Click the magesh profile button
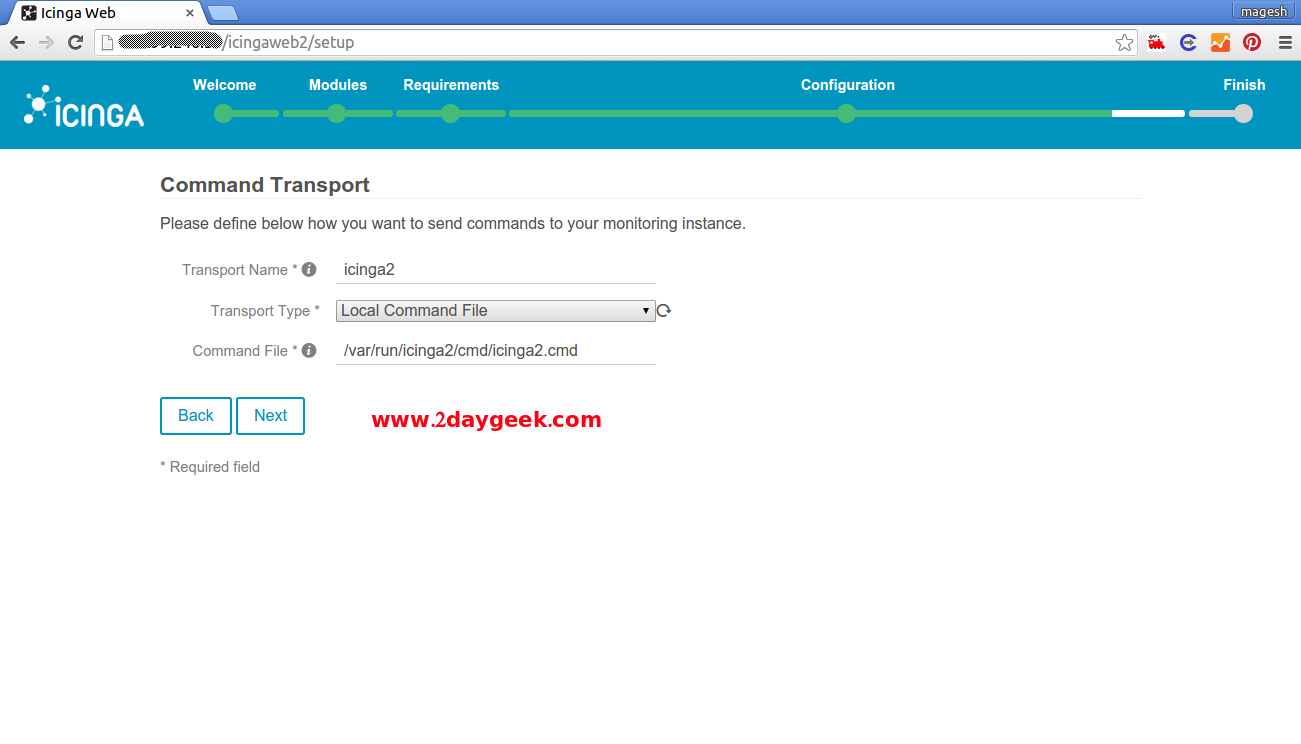The height and width of the screenshot is (744, 1301). (x=1264, y=11)
